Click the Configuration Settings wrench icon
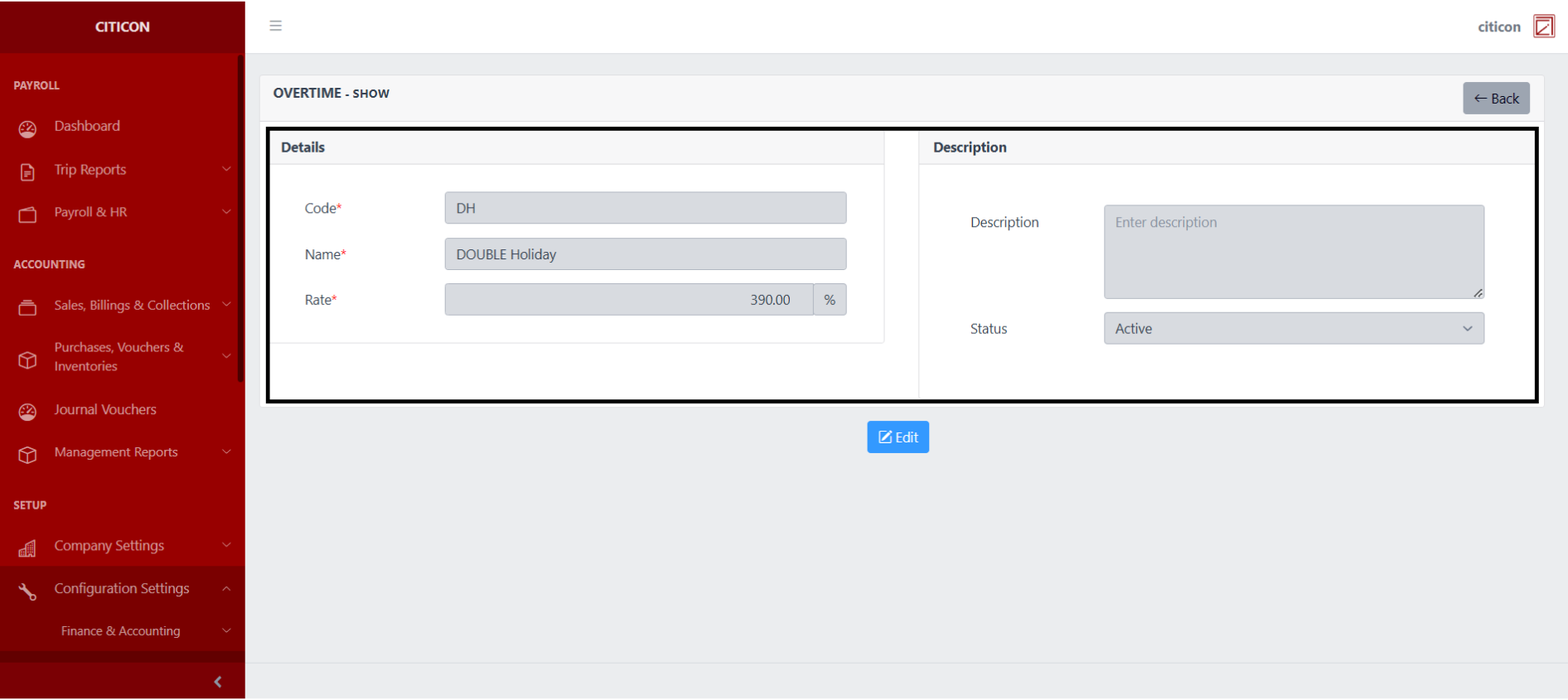 tap(27, 591)
